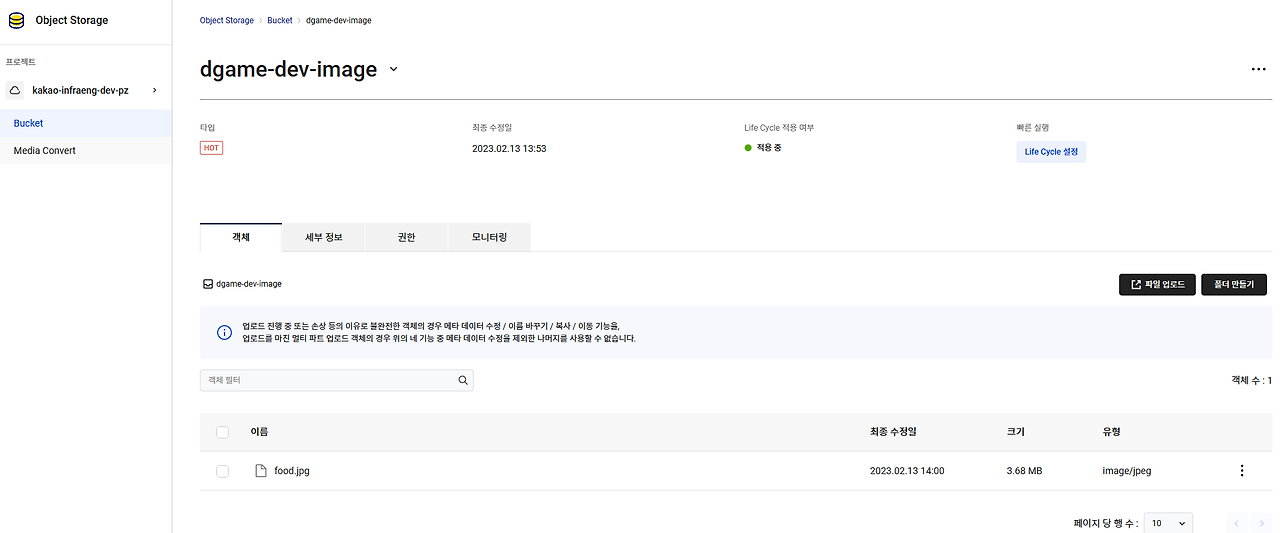Viewport: 1280px width, 533px height.
Task: Click the 객체 수 : 1 count label
Action: tap(1251, 380)
